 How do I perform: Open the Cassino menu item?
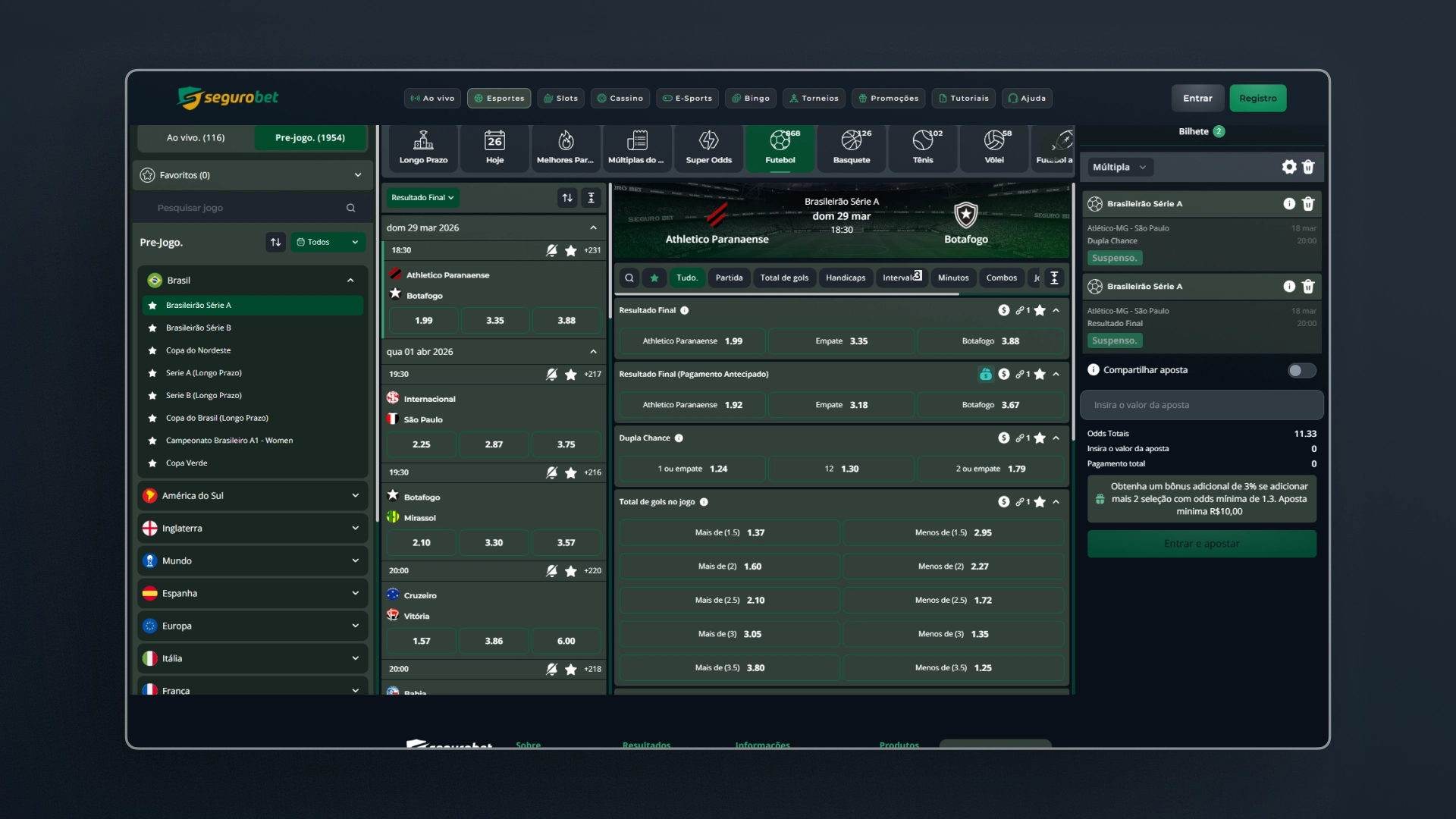[620, 98]
